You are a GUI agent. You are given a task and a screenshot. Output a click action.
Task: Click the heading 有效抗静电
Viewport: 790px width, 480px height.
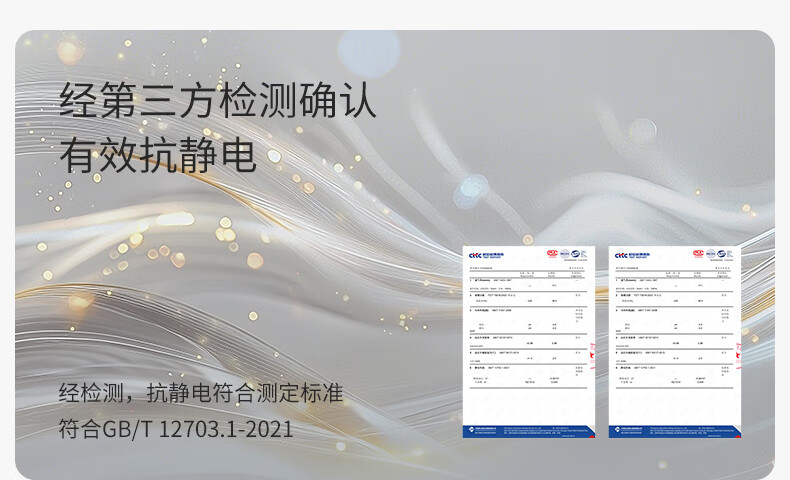point(158,155)
